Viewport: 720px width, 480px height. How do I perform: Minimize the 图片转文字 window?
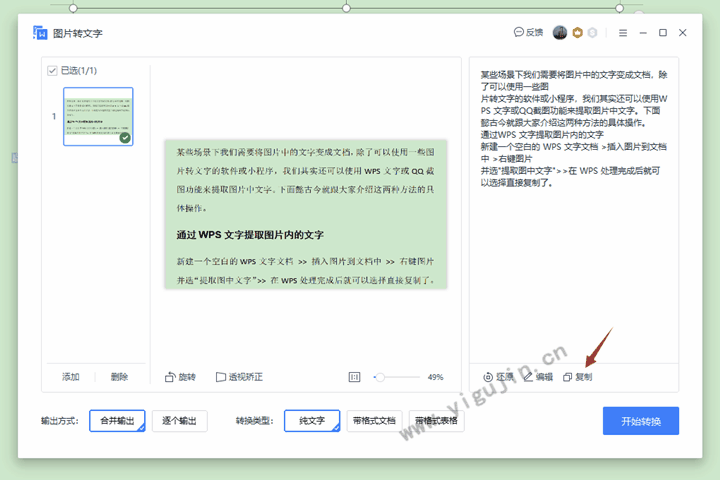click(643, 33)
